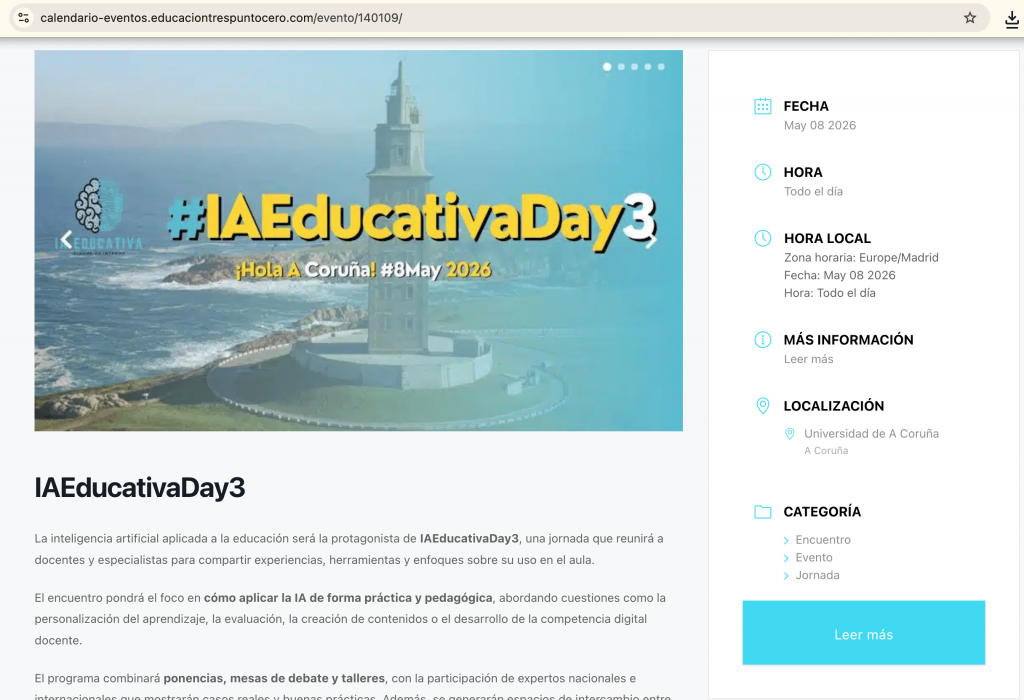Select the third carousel indicator dot
The width and height of the screenshot is (1024, 700).
(634, 67)
